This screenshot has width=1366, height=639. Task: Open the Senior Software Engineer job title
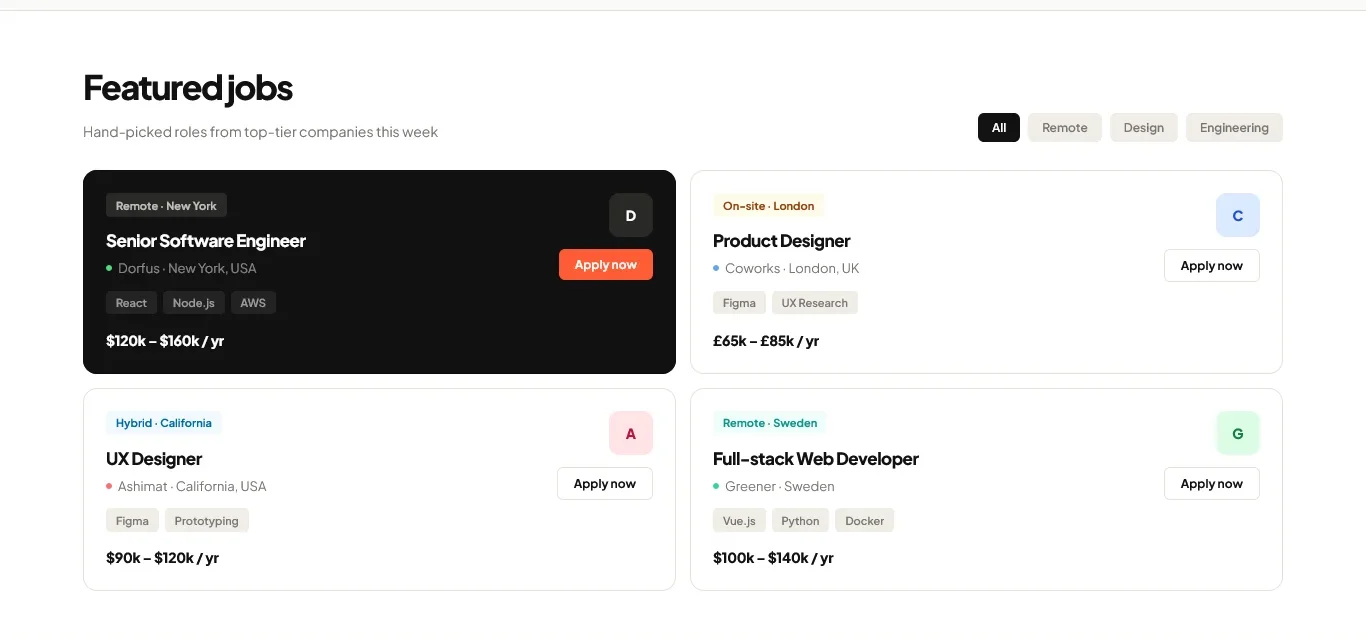click(206, 241)
